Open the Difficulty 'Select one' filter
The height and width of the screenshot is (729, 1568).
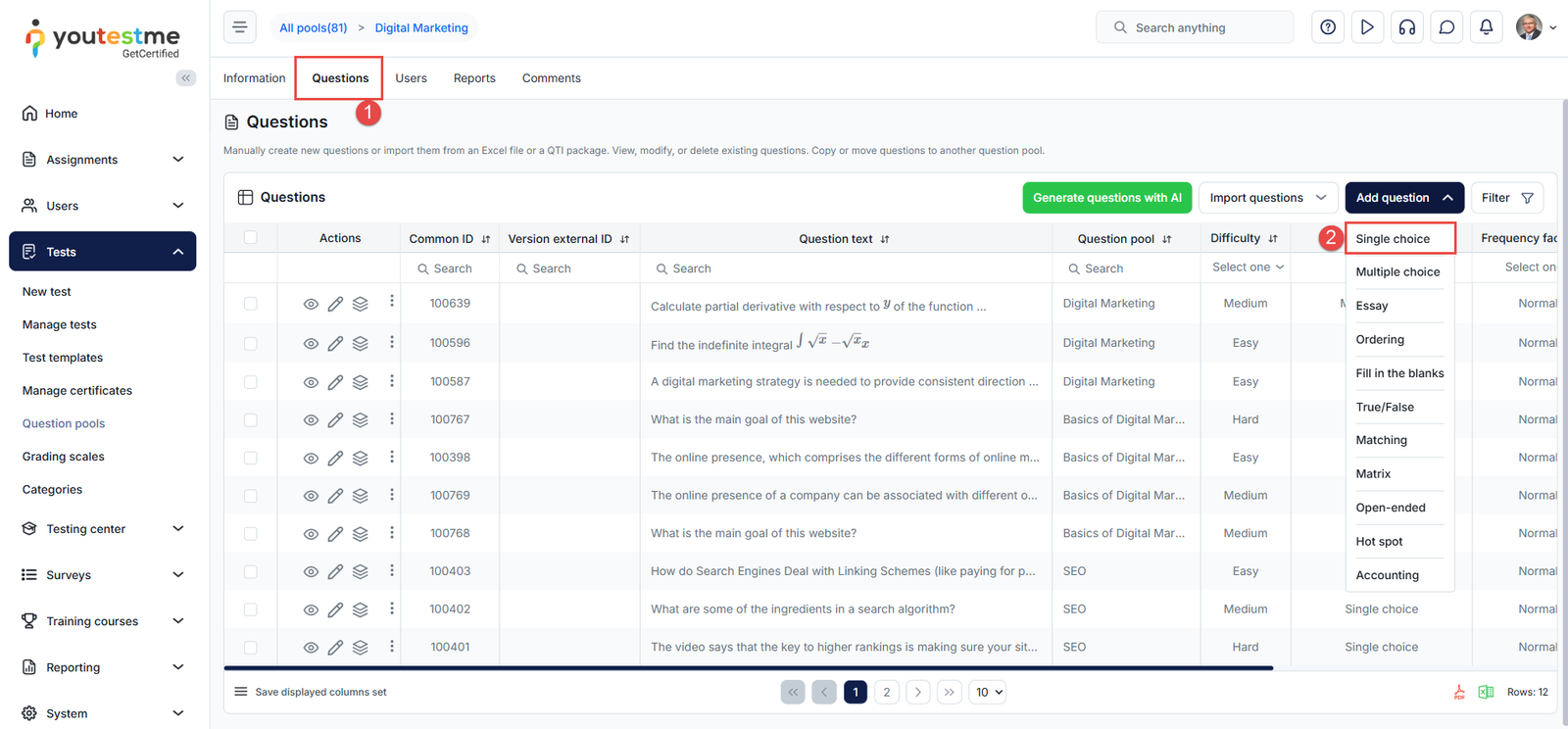(1247, 267)
